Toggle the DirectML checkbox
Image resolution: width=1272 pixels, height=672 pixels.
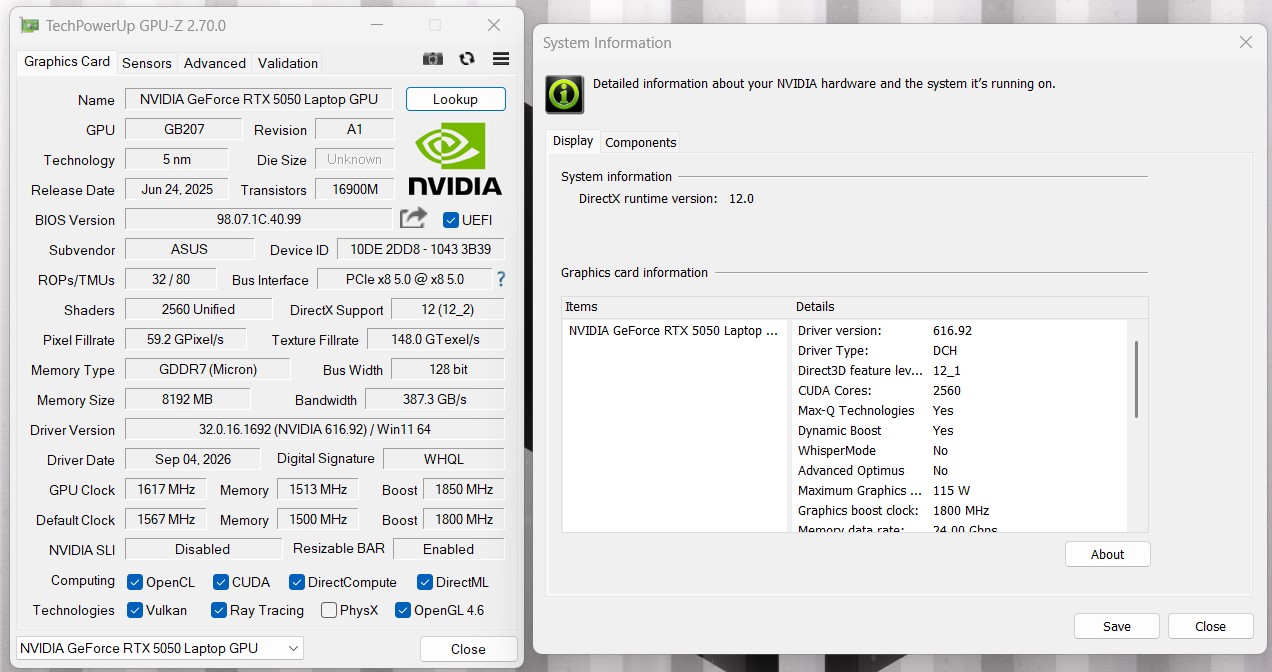[424, 582]
